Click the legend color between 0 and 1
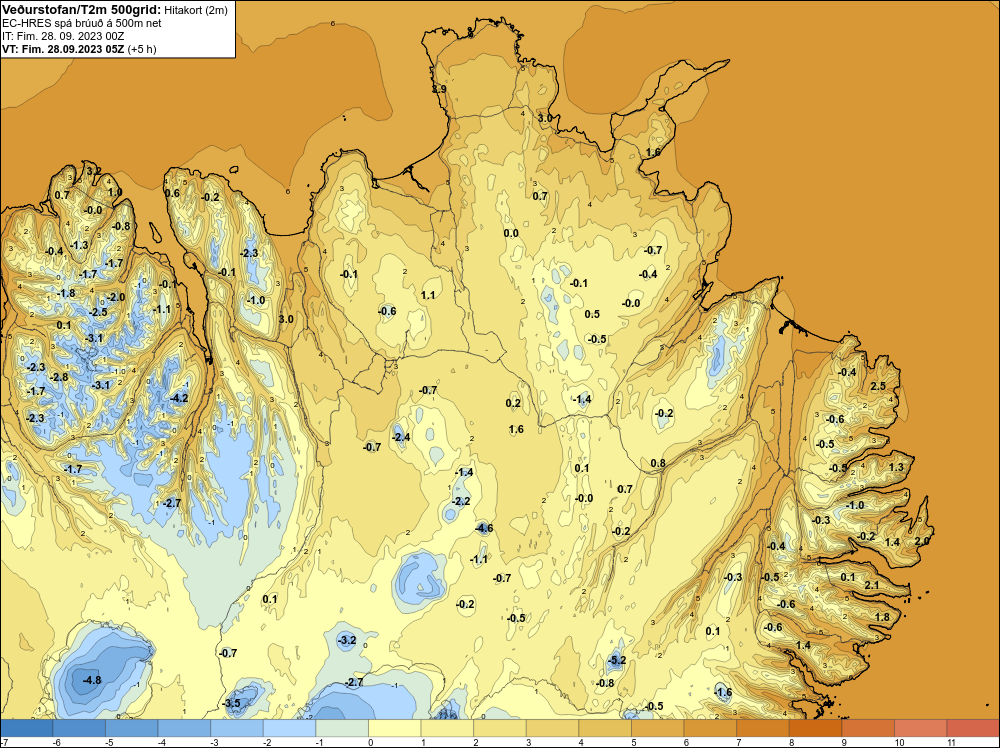Viewport: 1000px width, 748px height. (395, 728)
